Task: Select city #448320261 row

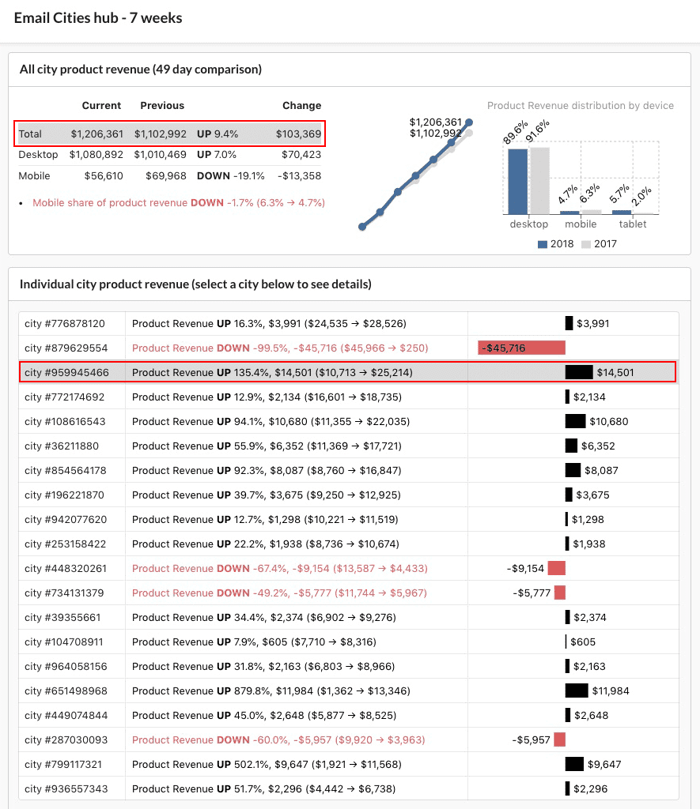Action: tap(349, 569)
